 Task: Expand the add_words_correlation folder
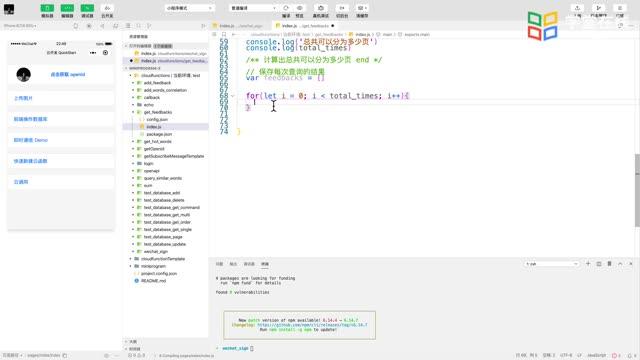133,90
